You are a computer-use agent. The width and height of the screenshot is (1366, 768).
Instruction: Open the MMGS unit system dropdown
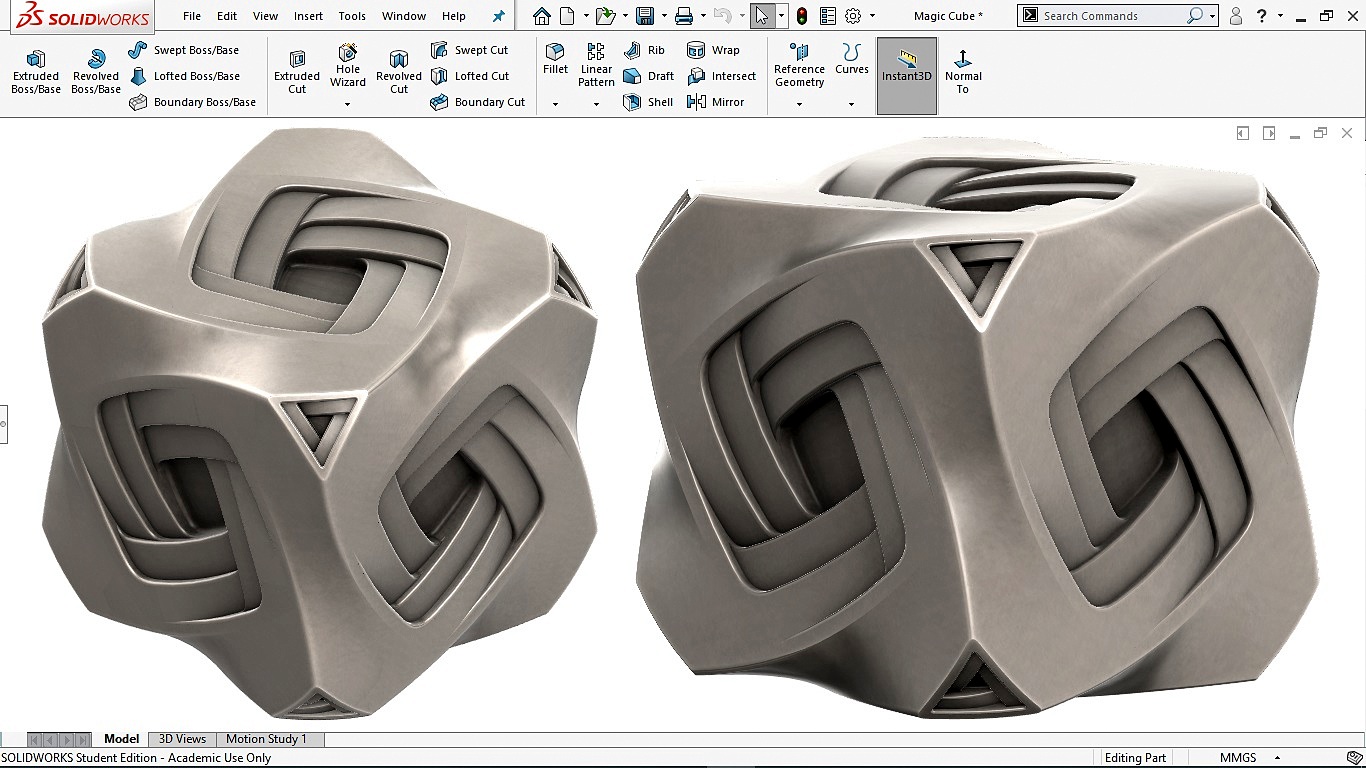[1277, 758]
